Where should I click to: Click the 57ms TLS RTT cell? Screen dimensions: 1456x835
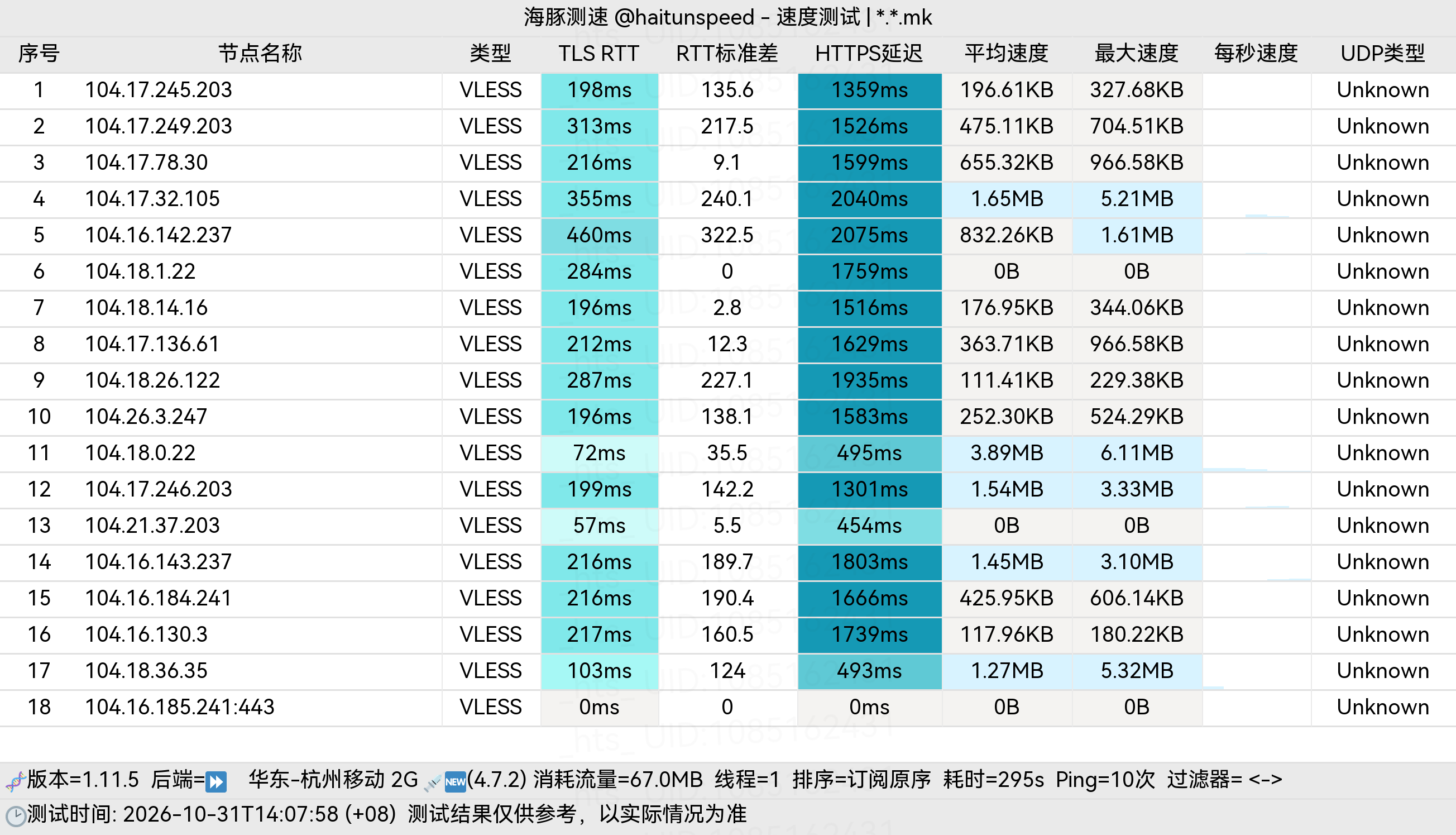(599, 526)
